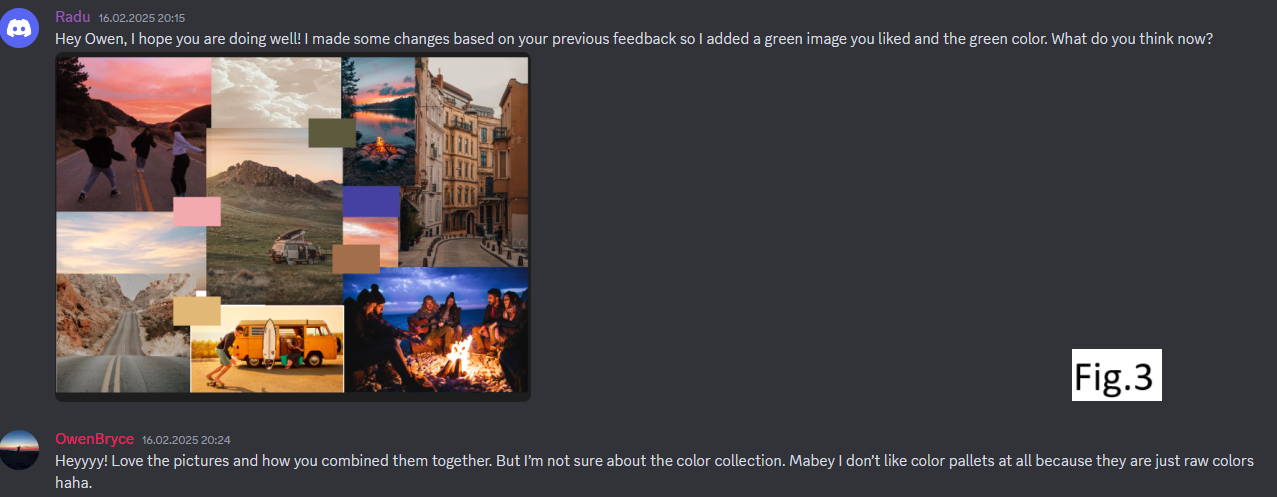The width and height of the screenshot is (1277, 497).
Task: Click the purple-blue color swatch
Action: tap(372, 202)
